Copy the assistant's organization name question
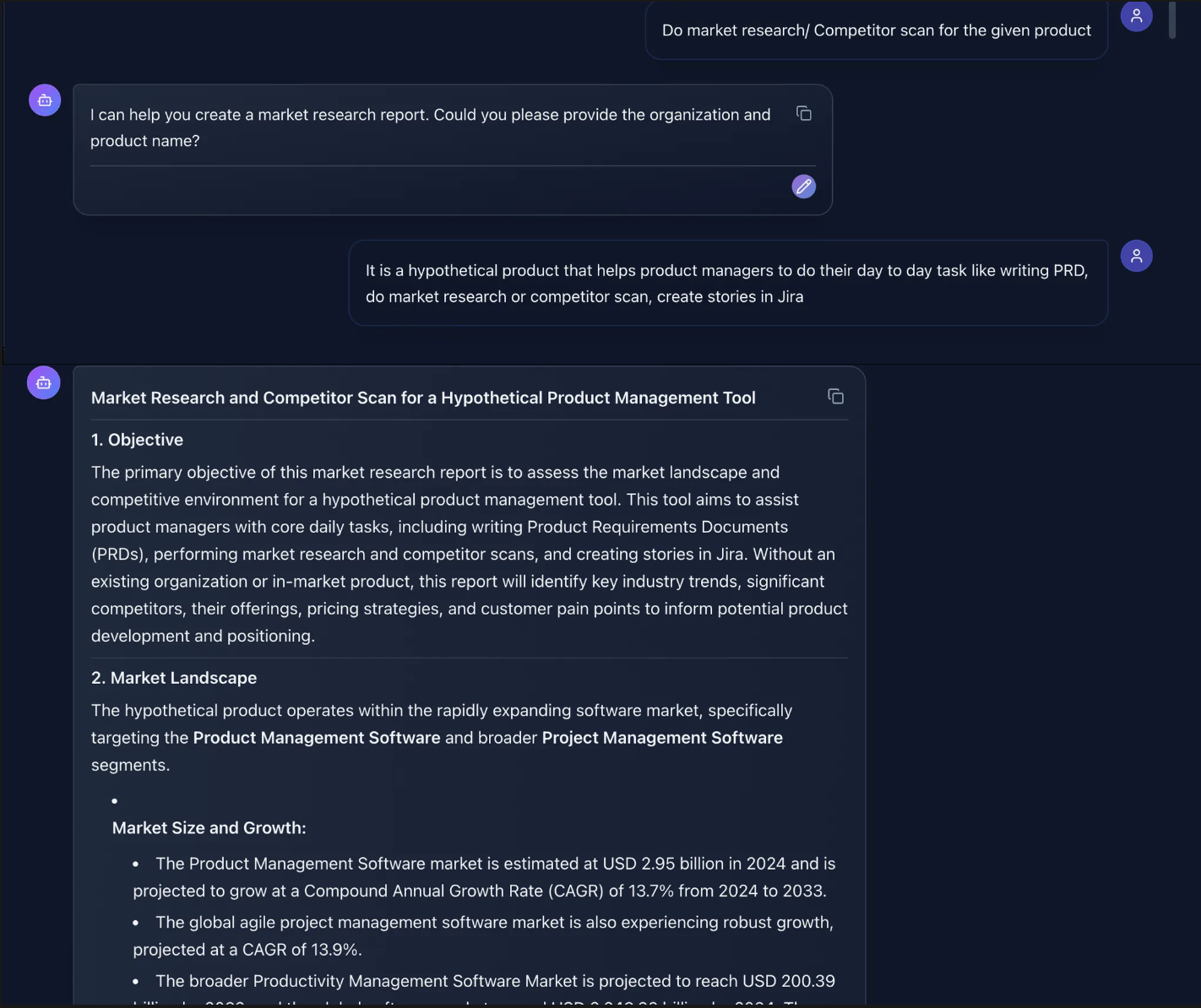The height and width of the screenshot is (1008, 1201). (804, 113)
